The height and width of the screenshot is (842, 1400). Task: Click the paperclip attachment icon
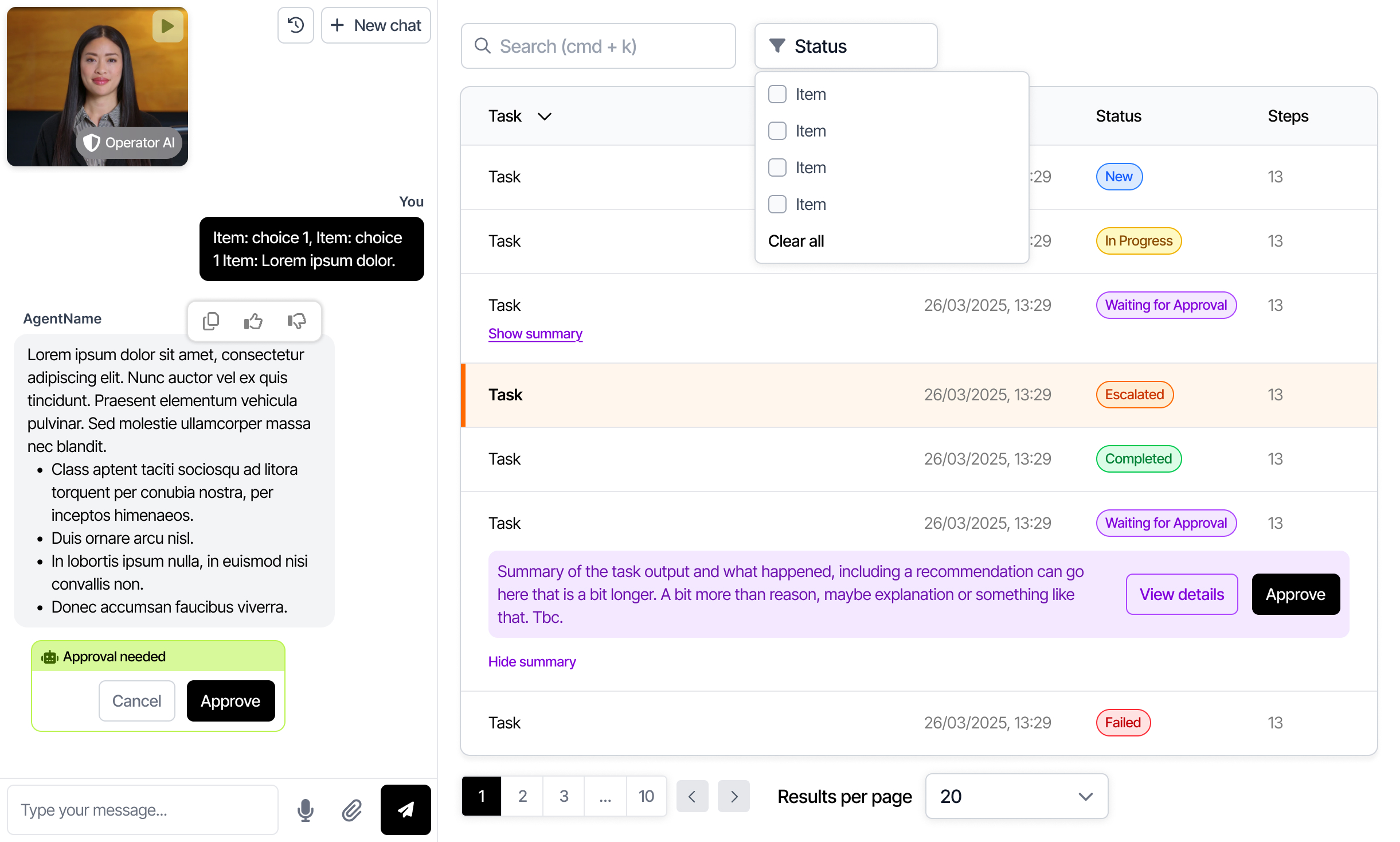point(351,810)
